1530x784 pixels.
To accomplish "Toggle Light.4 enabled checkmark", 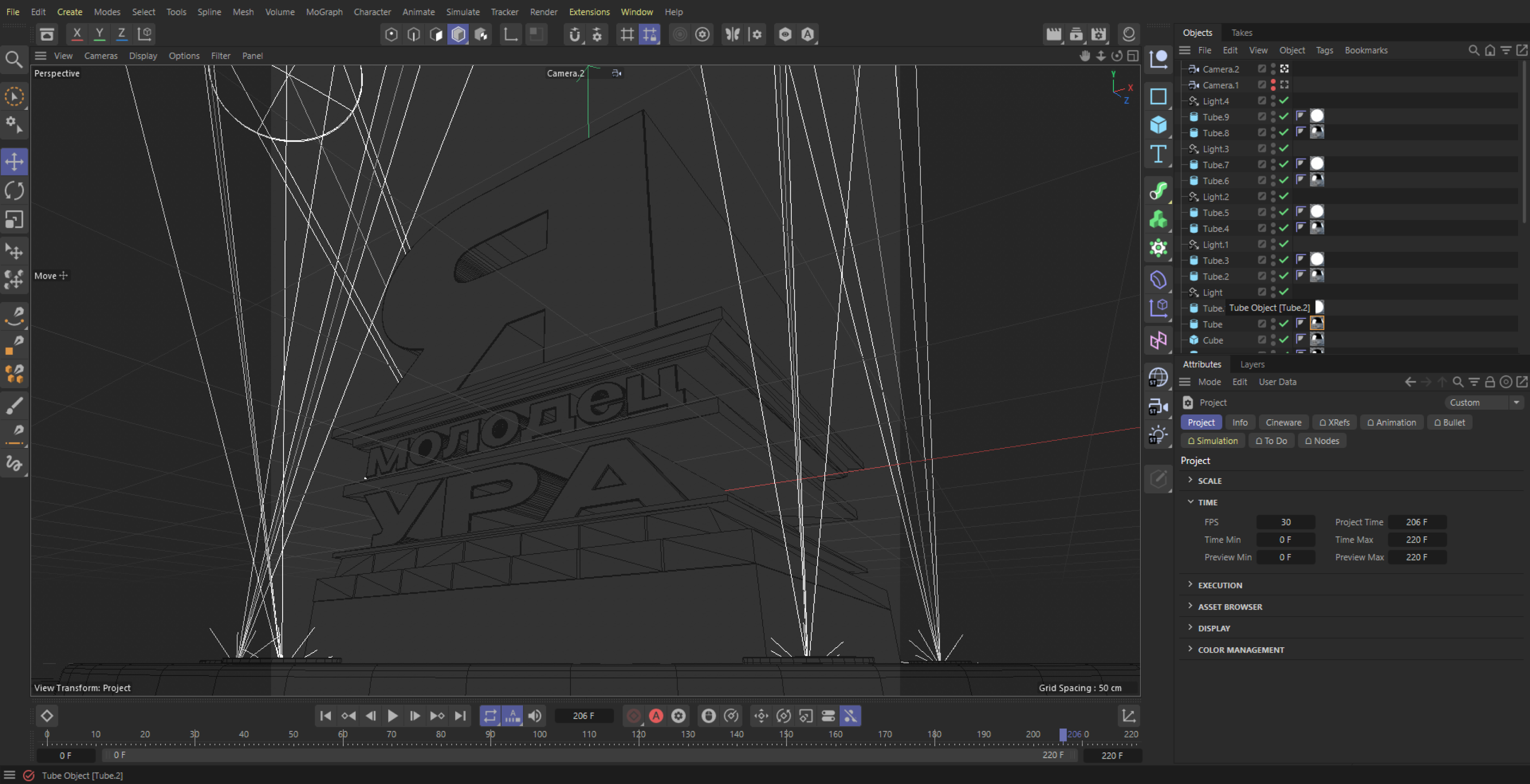I will tap(1284, 101).
